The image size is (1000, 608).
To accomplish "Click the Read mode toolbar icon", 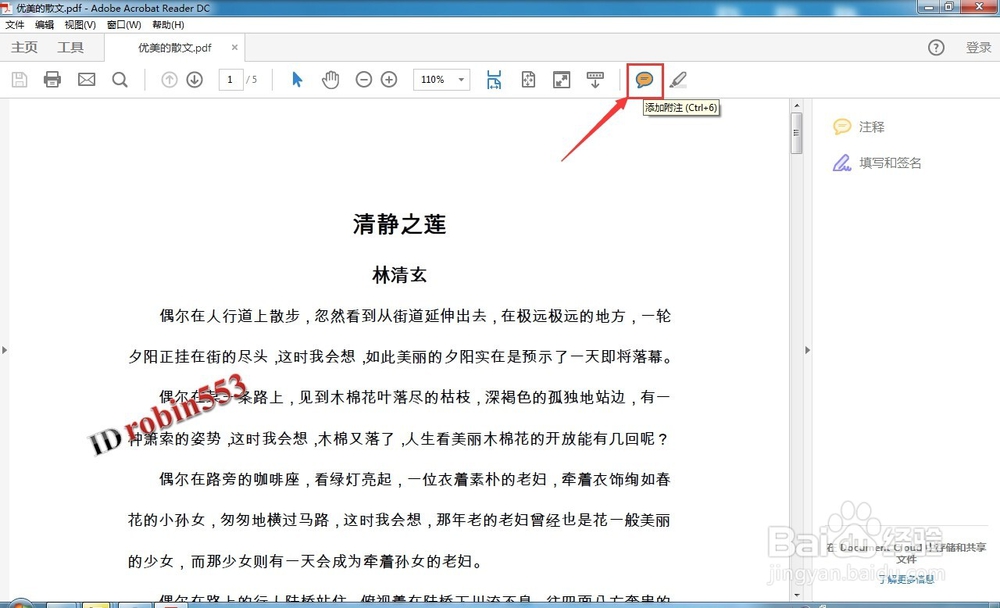I will point(595,80).
